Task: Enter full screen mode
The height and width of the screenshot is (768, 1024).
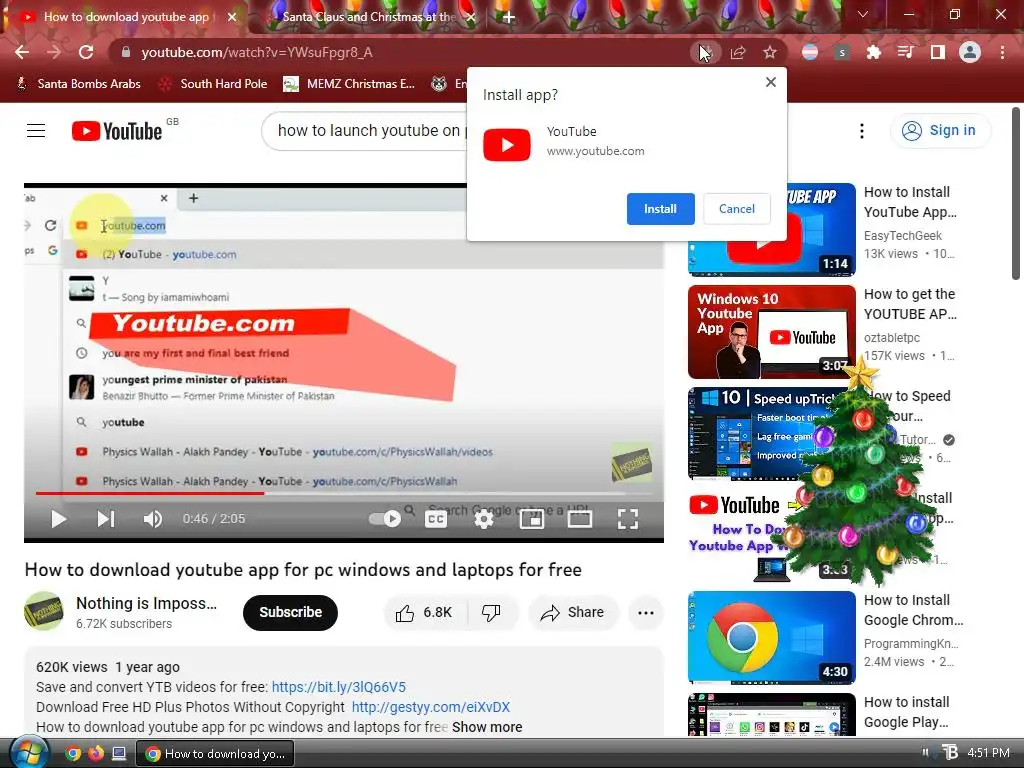Action: coord(628,519)
